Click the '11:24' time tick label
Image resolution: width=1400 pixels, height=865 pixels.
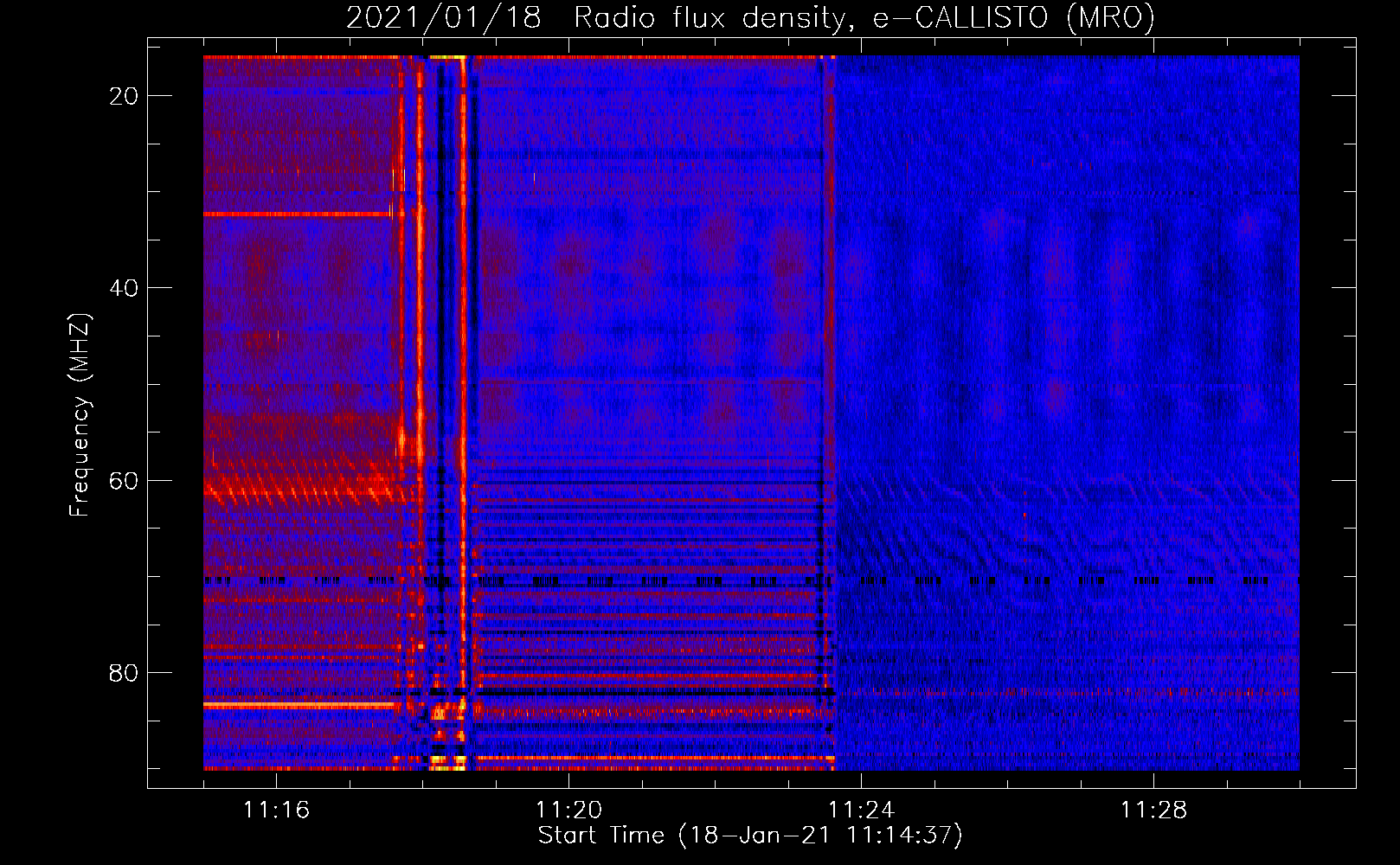tap(861, 811)
